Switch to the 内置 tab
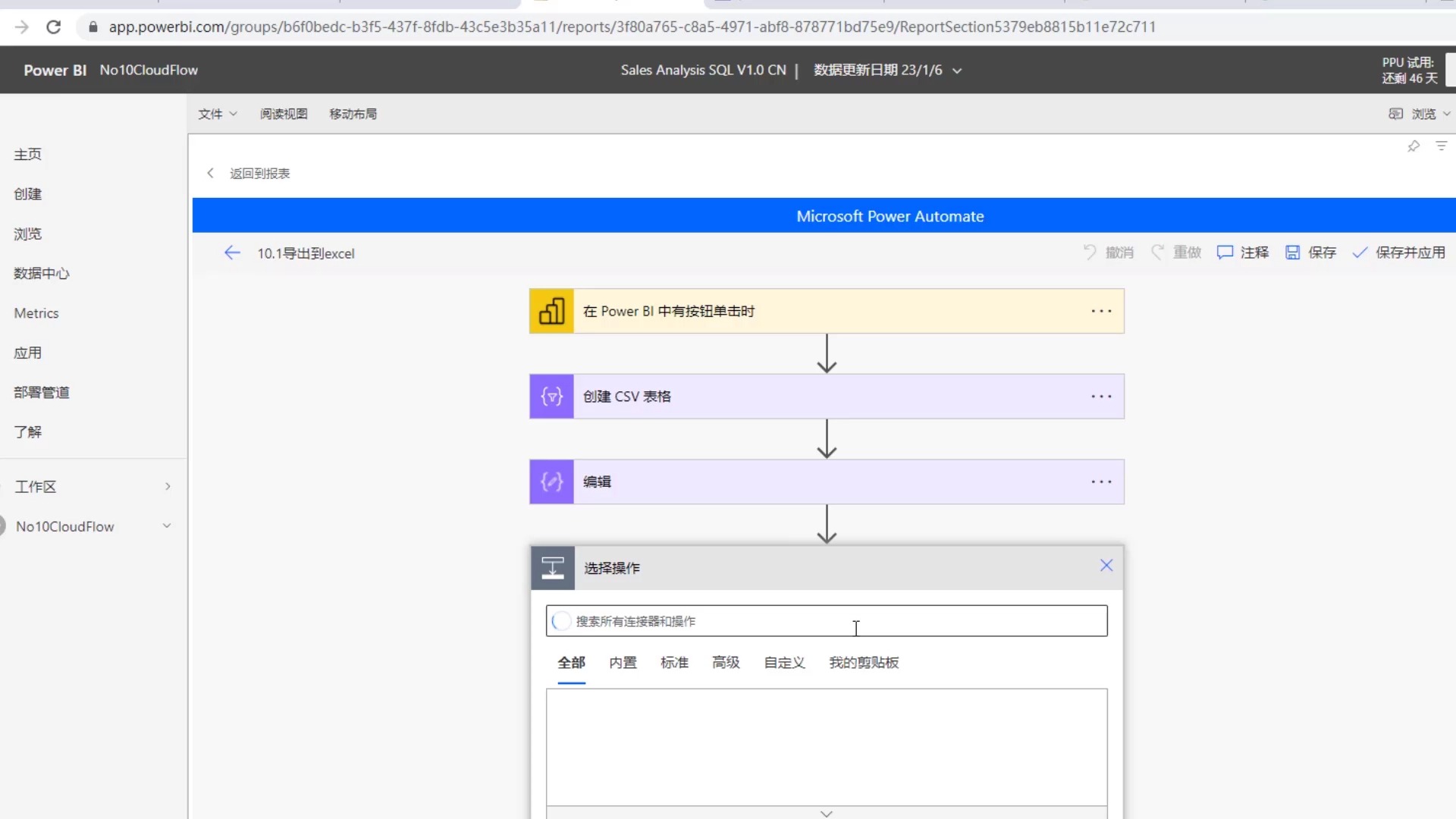The width and height of the screenshot is (1456, 819). [623, 663]
